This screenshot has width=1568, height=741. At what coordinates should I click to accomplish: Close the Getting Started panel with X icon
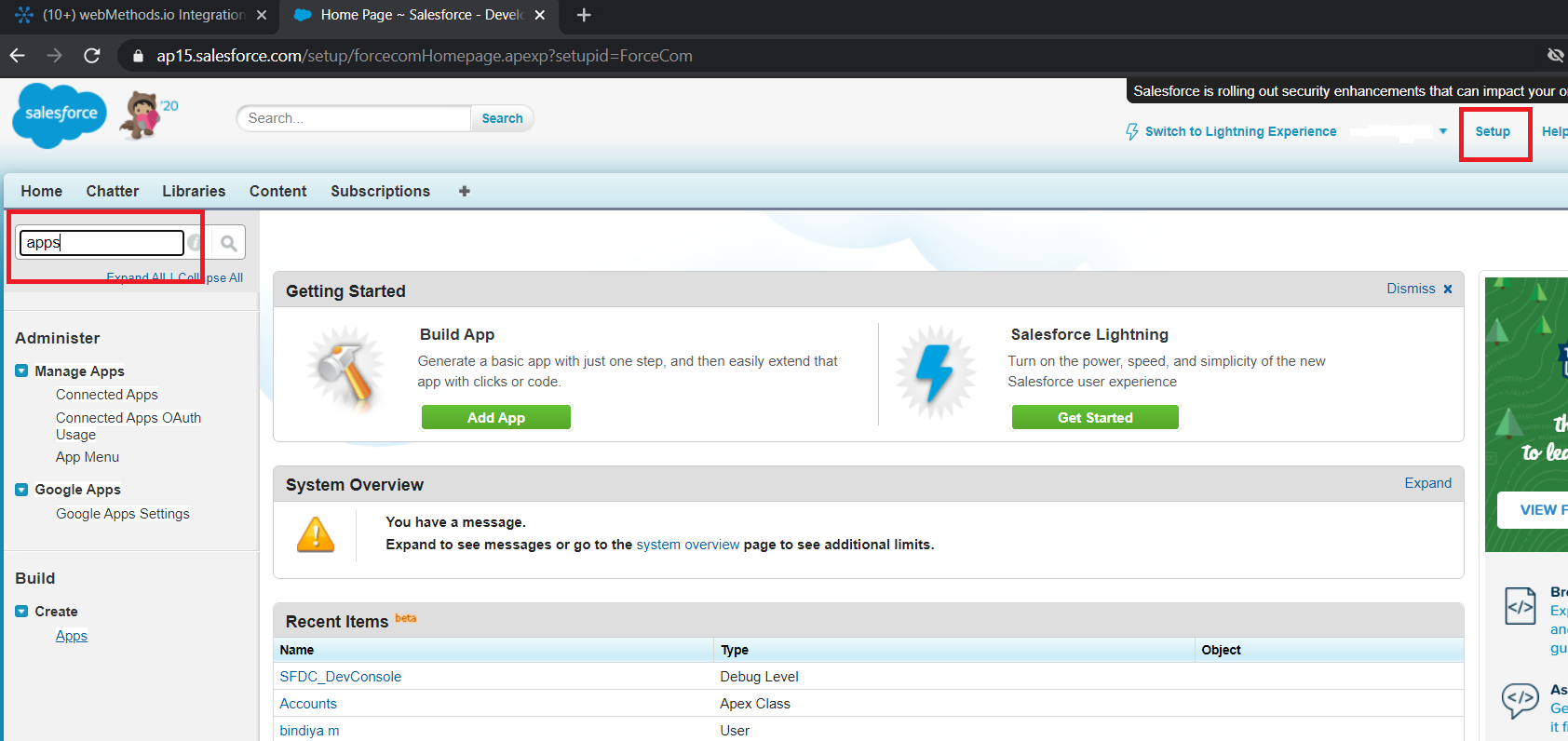coord(1448,290)
